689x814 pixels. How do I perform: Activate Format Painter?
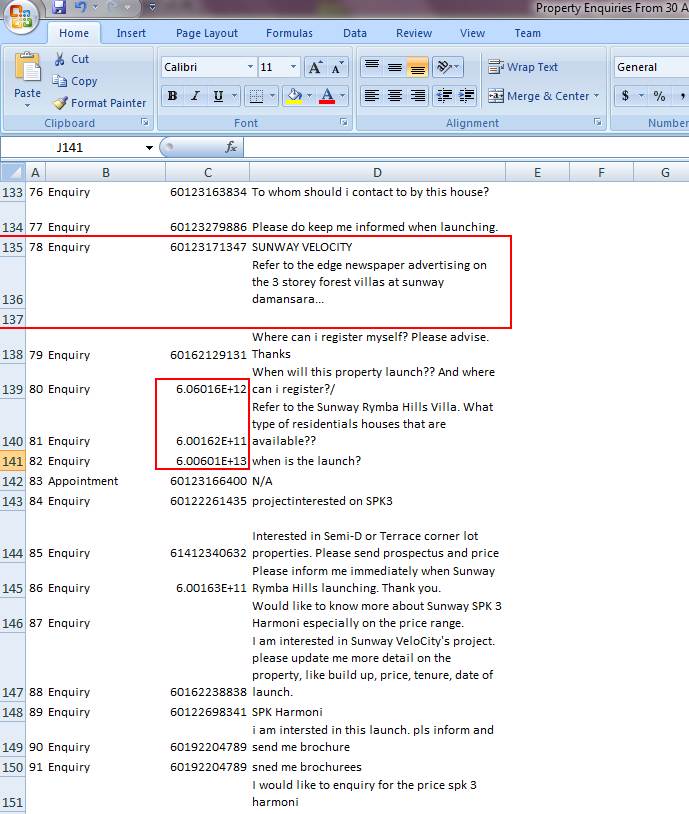[x=100, y=103]
